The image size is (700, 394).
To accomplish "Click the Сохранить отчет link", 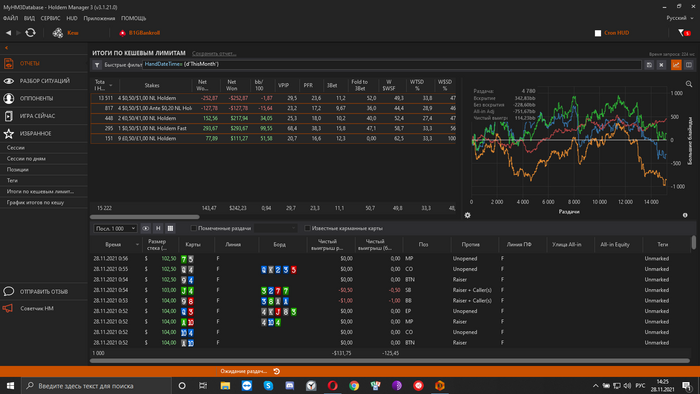I will pyautogui.click(x=214, y=54).
